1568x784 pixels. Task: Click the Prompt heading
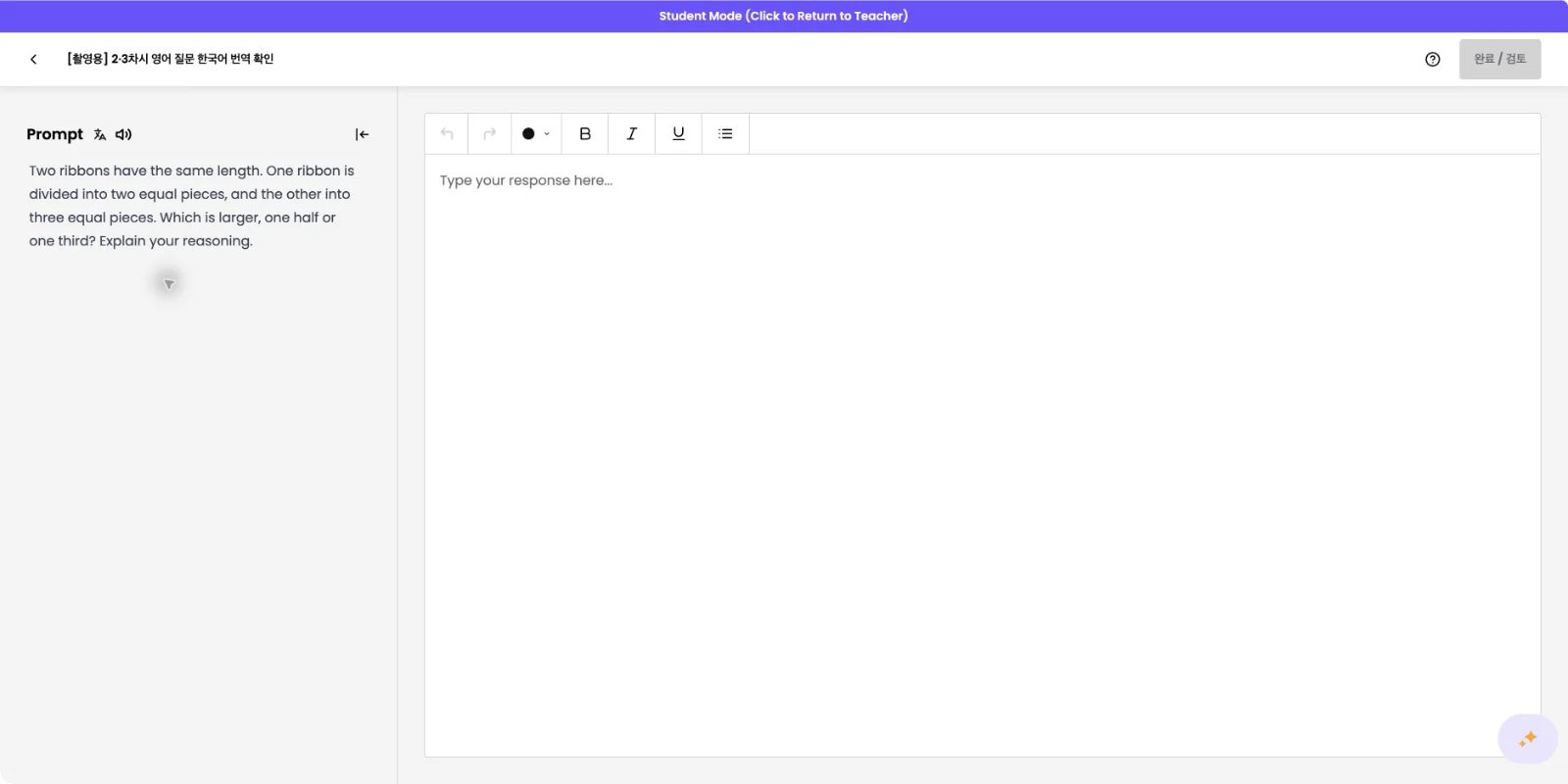[x=55, y=134]
